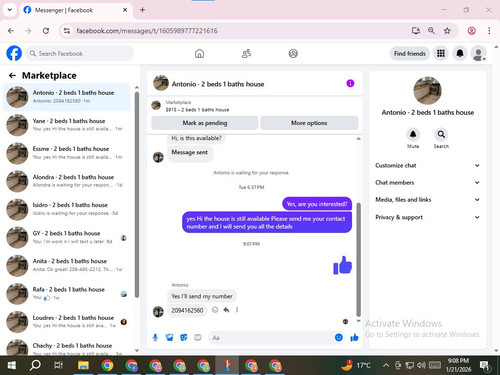Mute the conversation with bell icon
500x375 pixels.
tap(413, 135)
